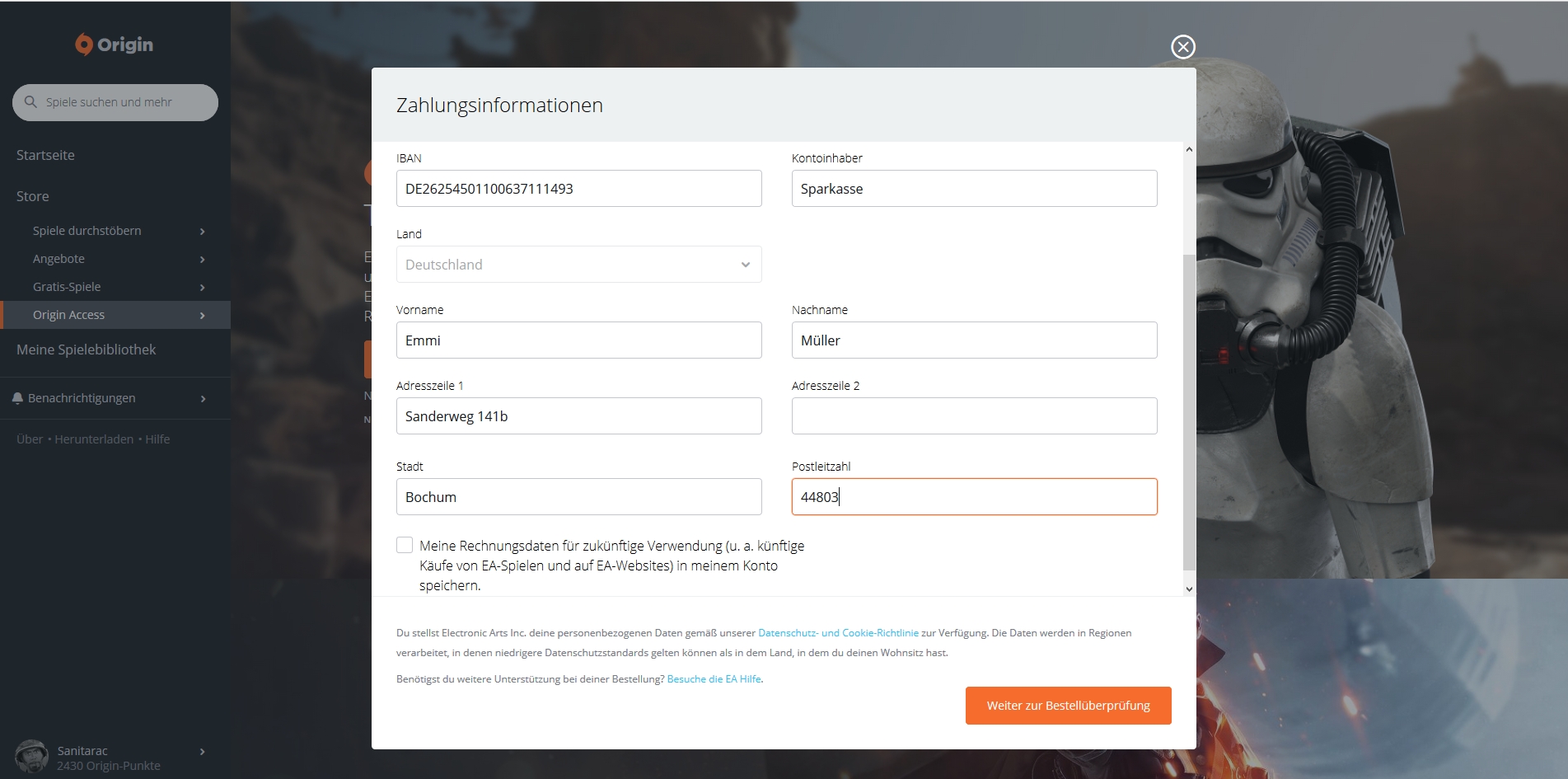This screenshot has height=779, width=1568.
Task: Click Weiter zur Bestellüberprüfung button
Action: pyautogui.click(x=1068, y=706)
